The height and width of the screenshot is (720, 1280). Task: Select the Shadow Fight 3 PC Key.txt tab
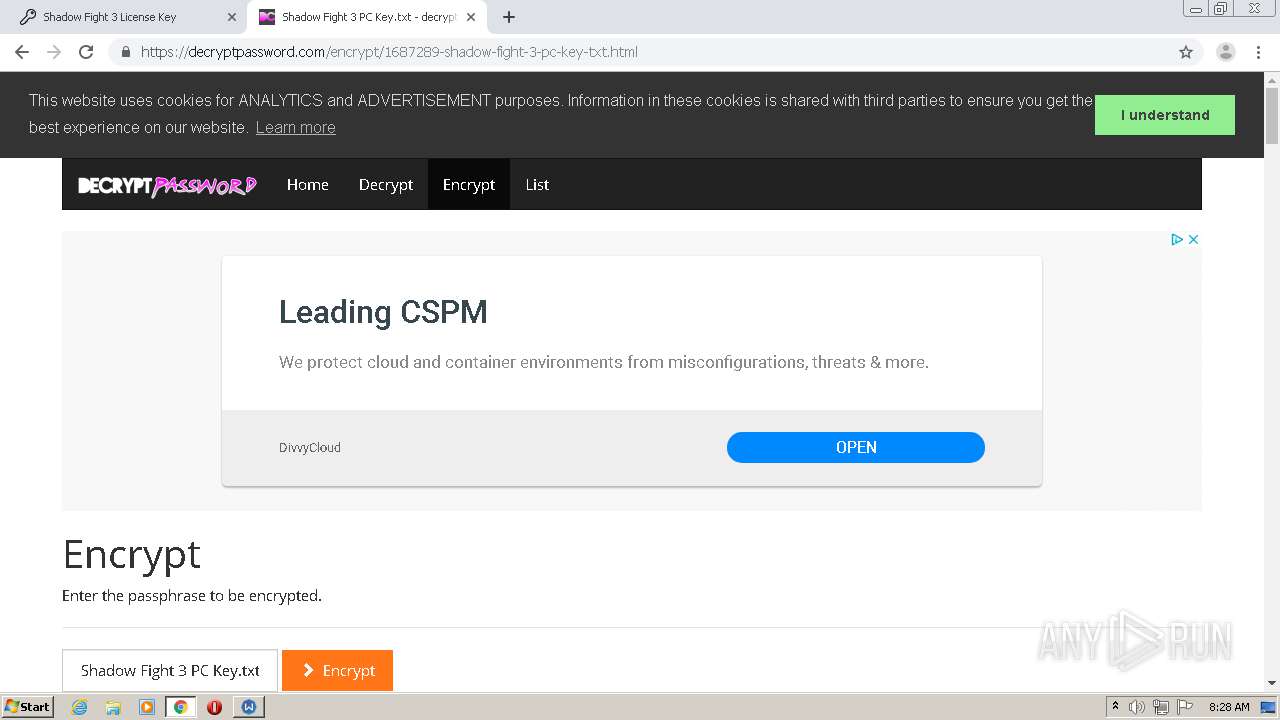366,17
